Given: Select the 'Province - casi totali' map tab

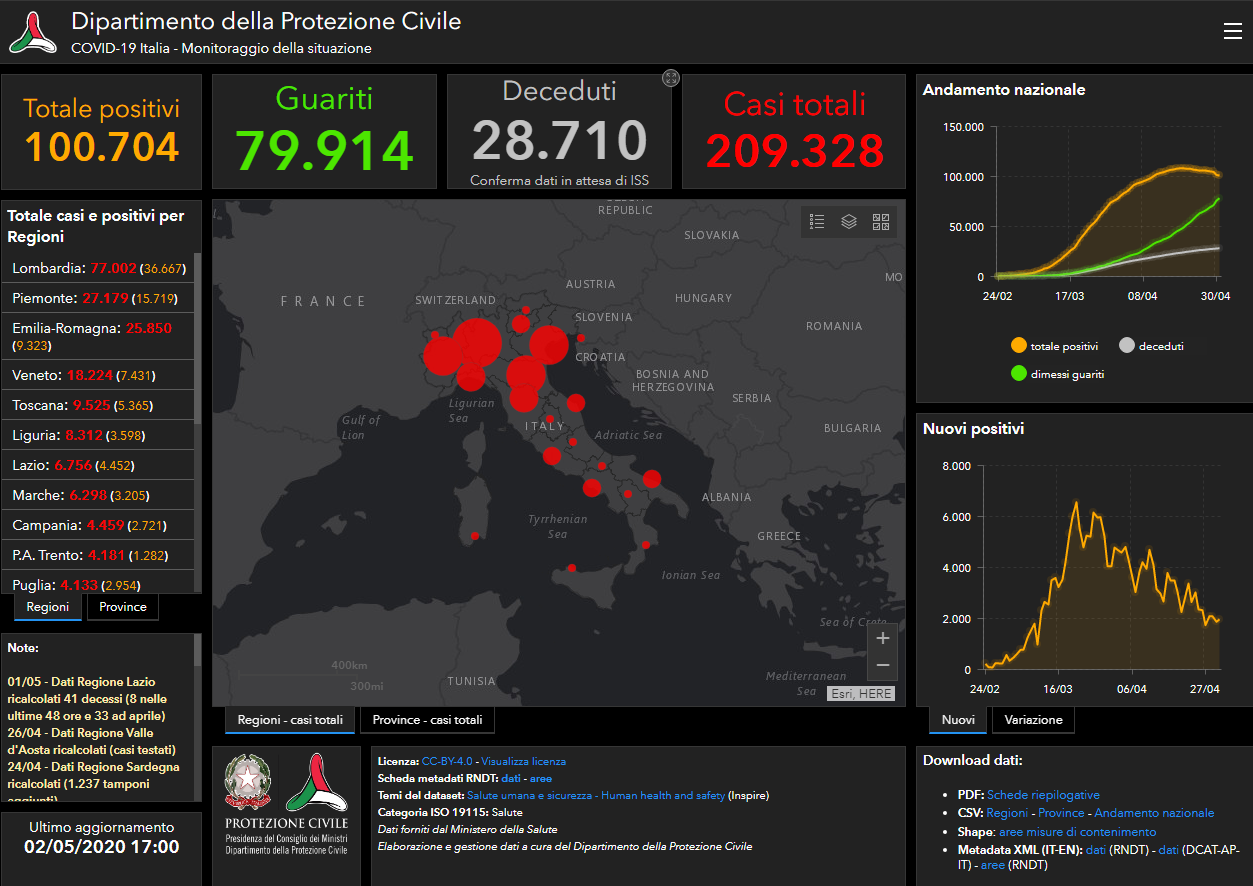Looking at the screenshot, I should pos(427,720).
